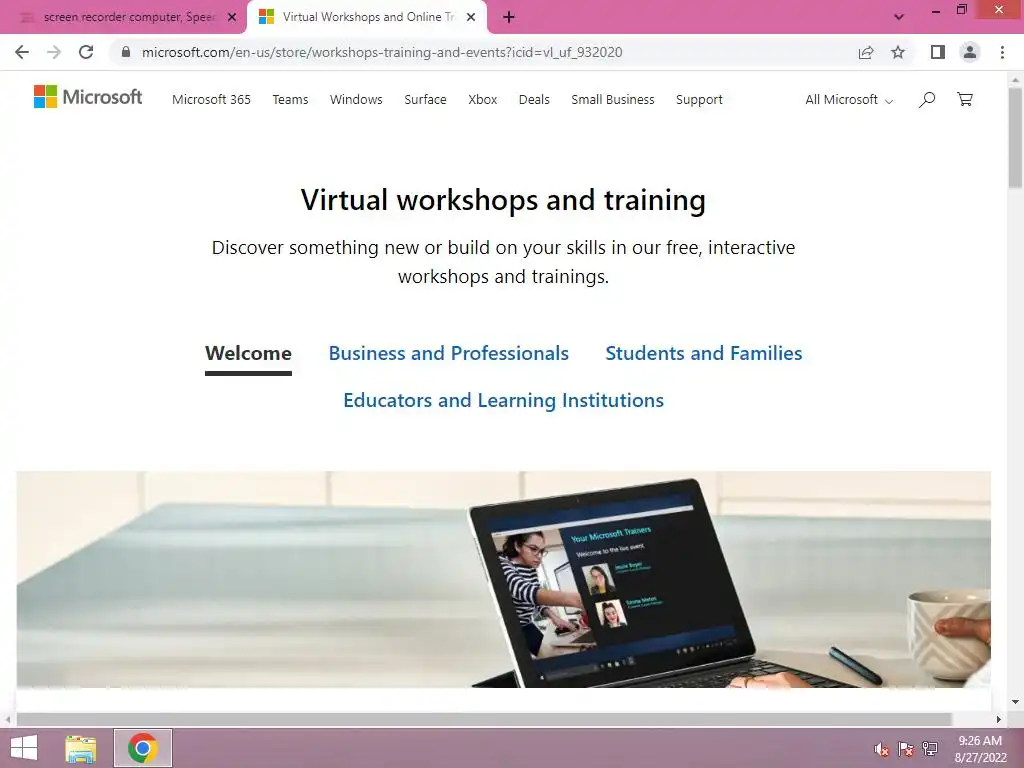Open Teams in the site navigation
Viewport: 1024px width, 768px height.
(x=290, y=99)
